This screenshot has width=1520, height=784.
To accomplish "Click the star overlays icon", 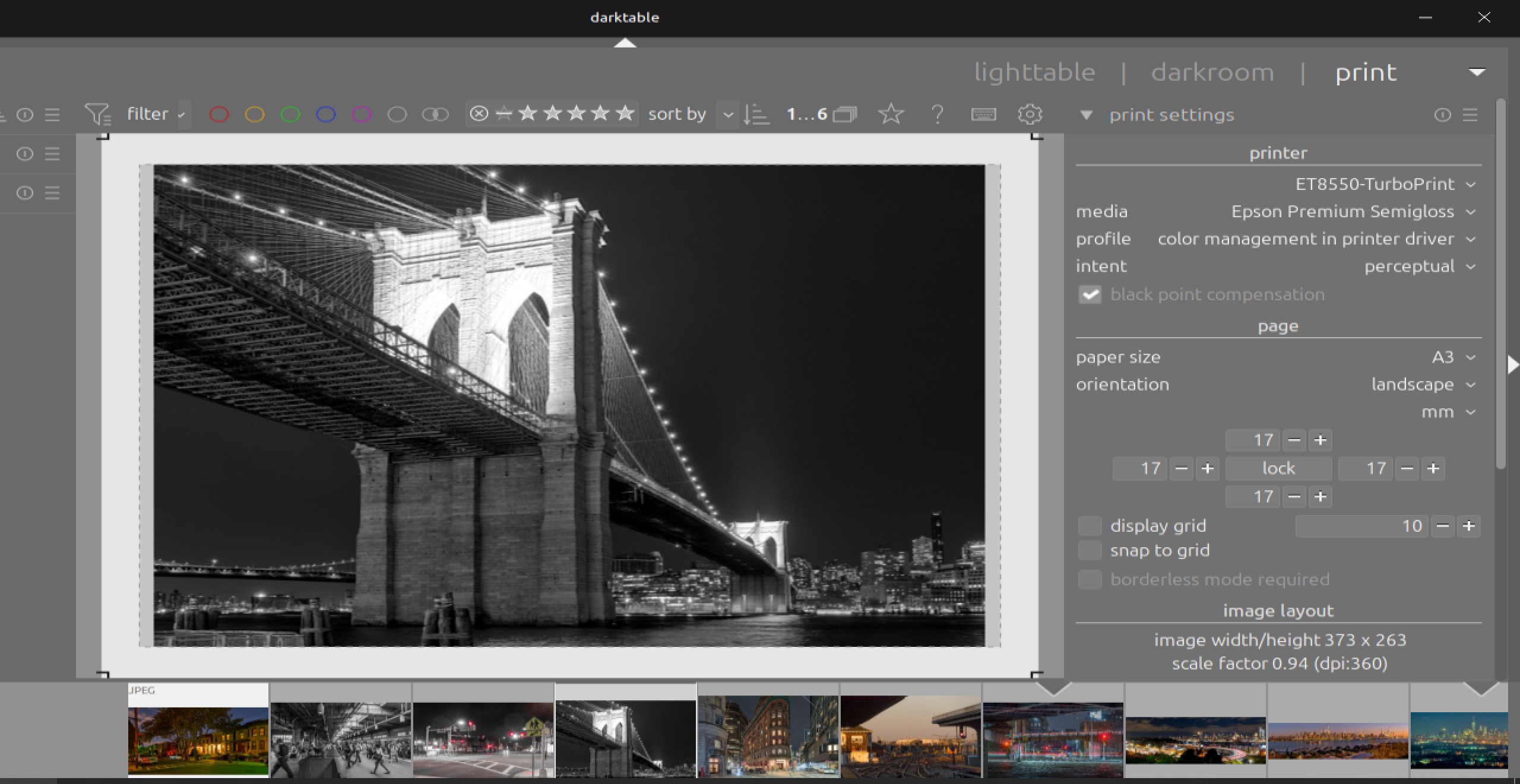I will (891, 114).
